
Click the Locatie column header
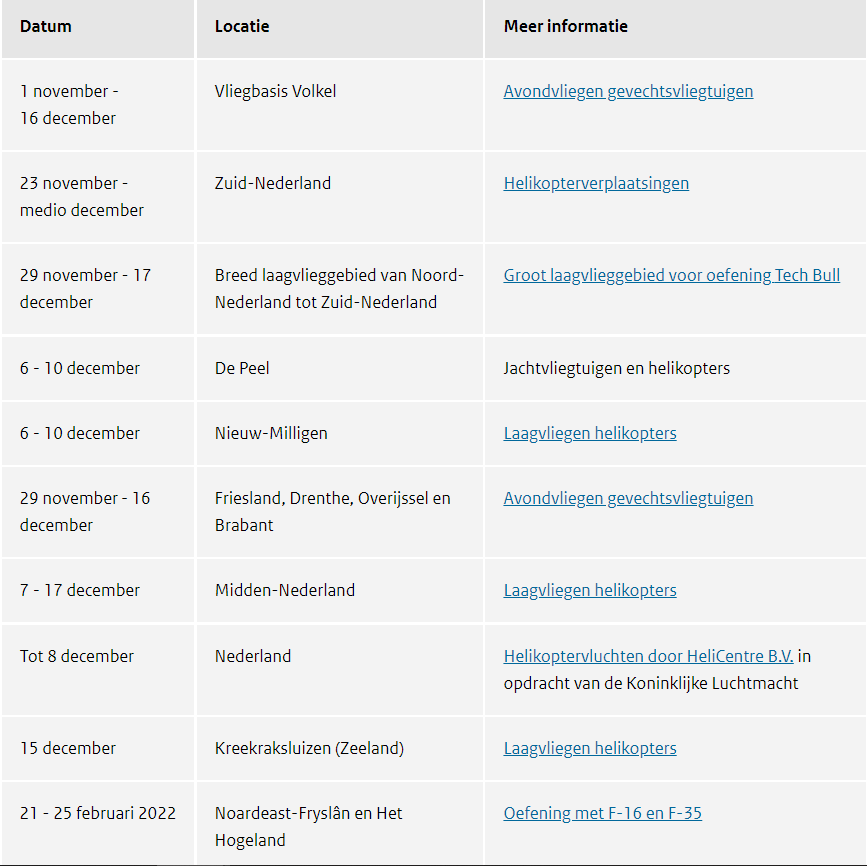(242, 27)
